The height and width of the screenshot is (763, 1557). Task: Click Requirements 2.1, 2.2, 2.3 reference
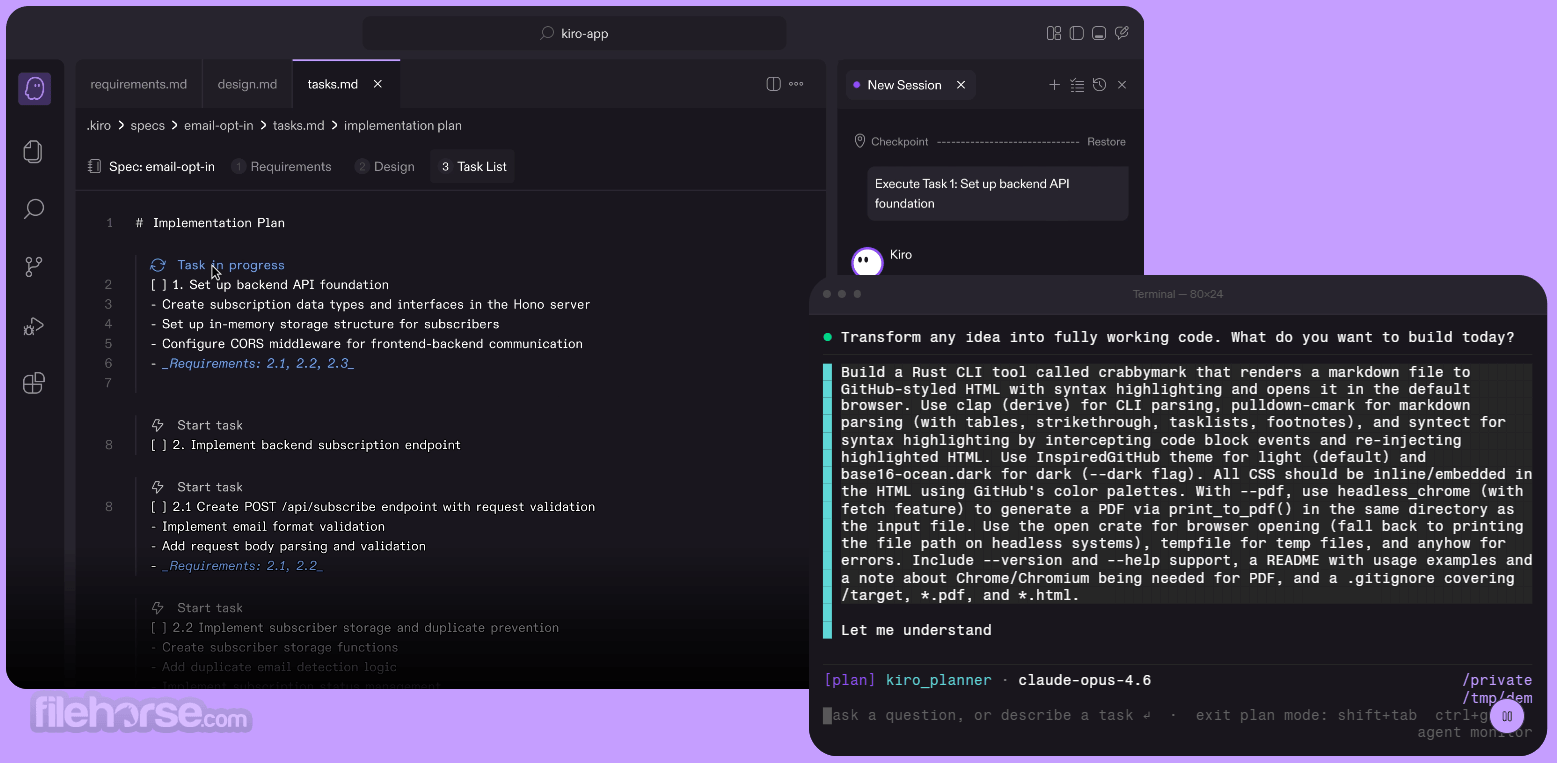coord(258,364)
